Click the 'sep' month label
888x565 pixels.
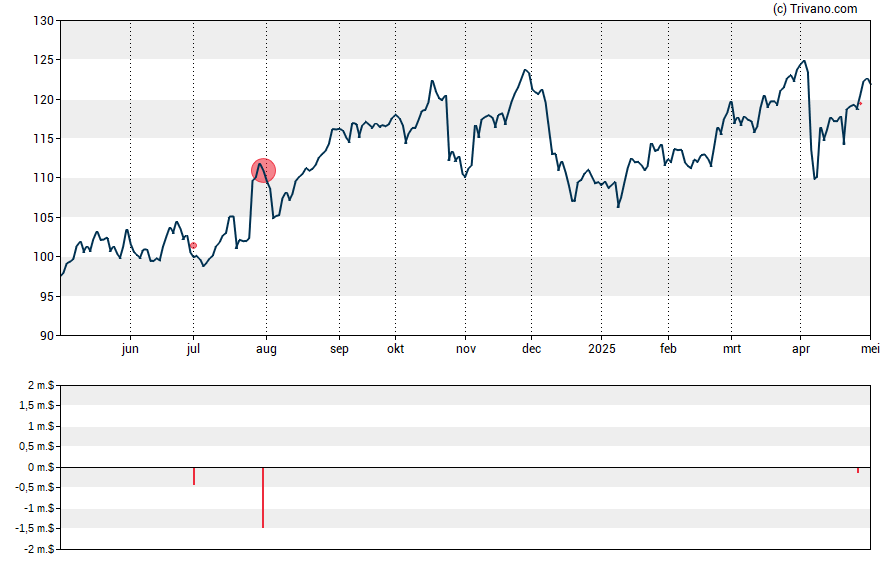339,349
